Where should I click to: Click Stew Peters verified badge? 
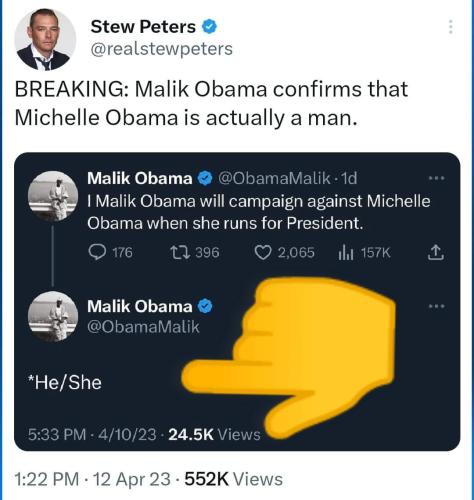point(210,27)
